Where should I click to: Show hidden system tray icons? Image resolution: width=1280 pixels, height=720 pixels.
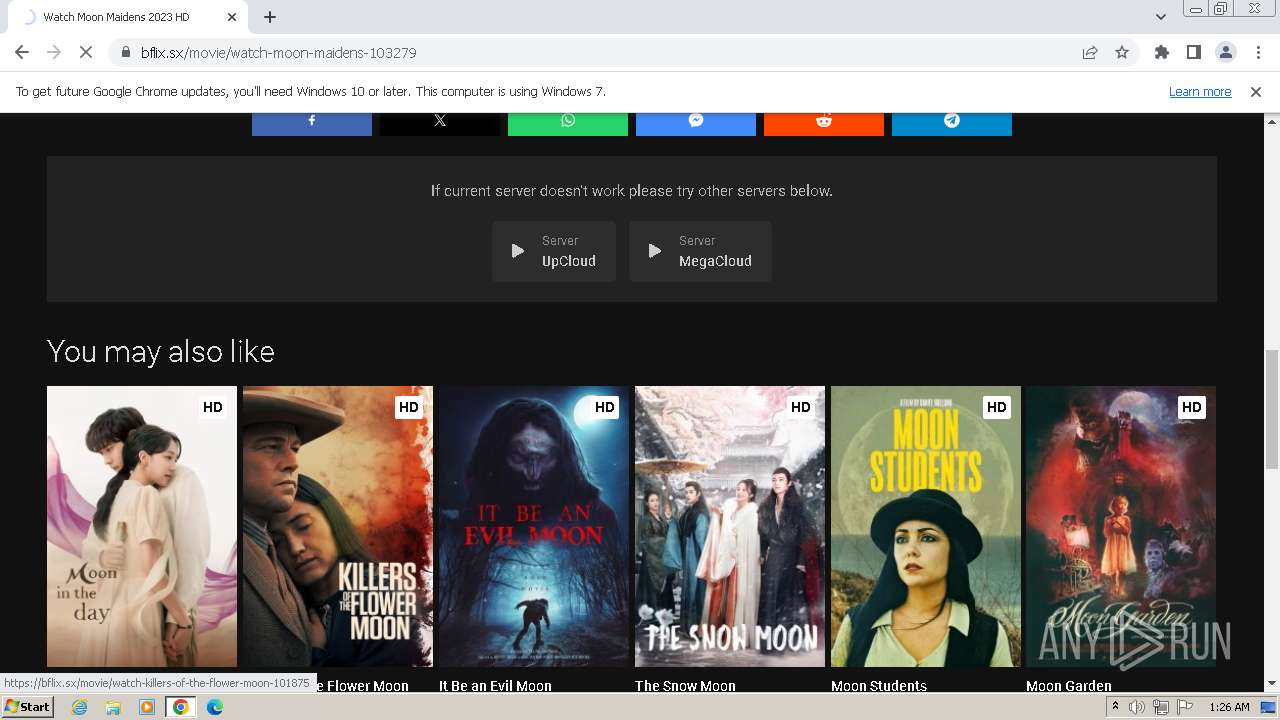coord(1115,706)
